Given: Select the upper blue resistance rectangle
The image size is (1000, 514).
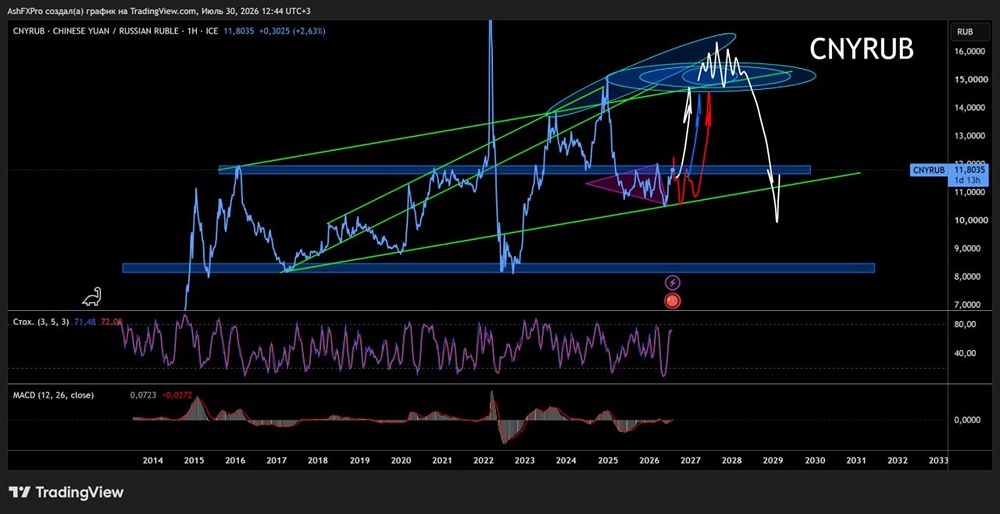Looking at the screenshot, I should point(514,170).
